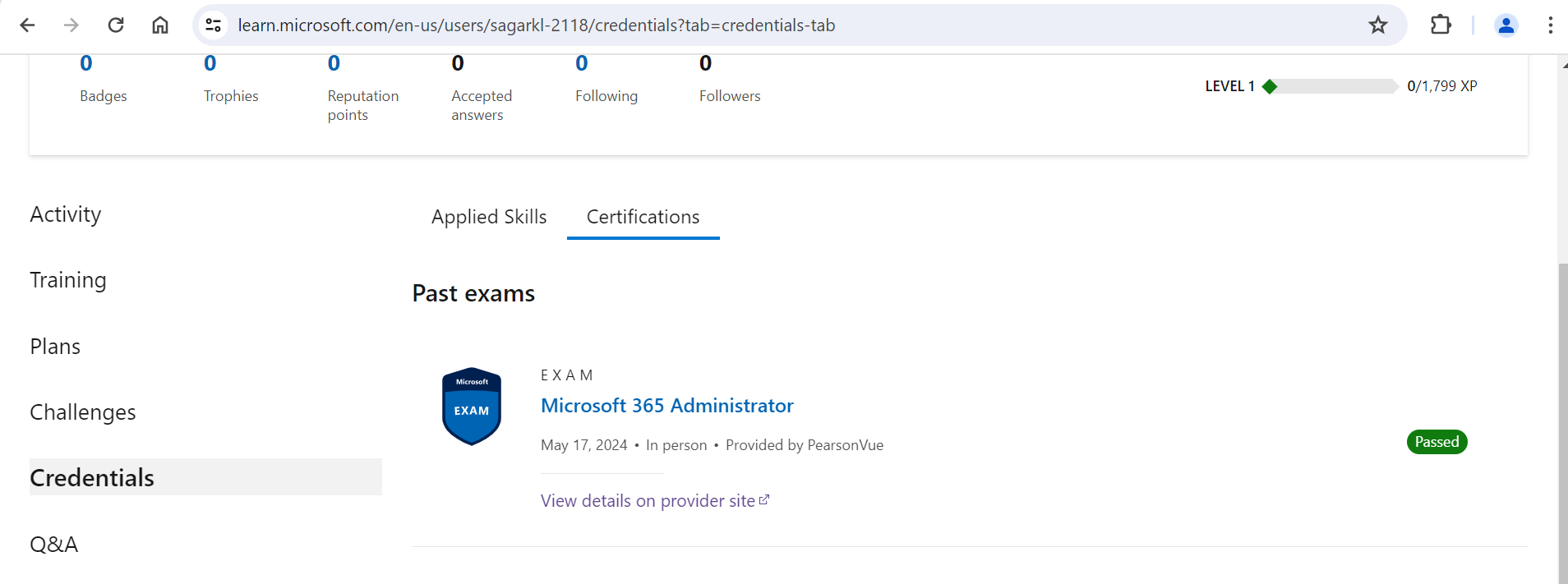Click Provided by PearsonVue text
1568x584 pixels.
[805, 445]
